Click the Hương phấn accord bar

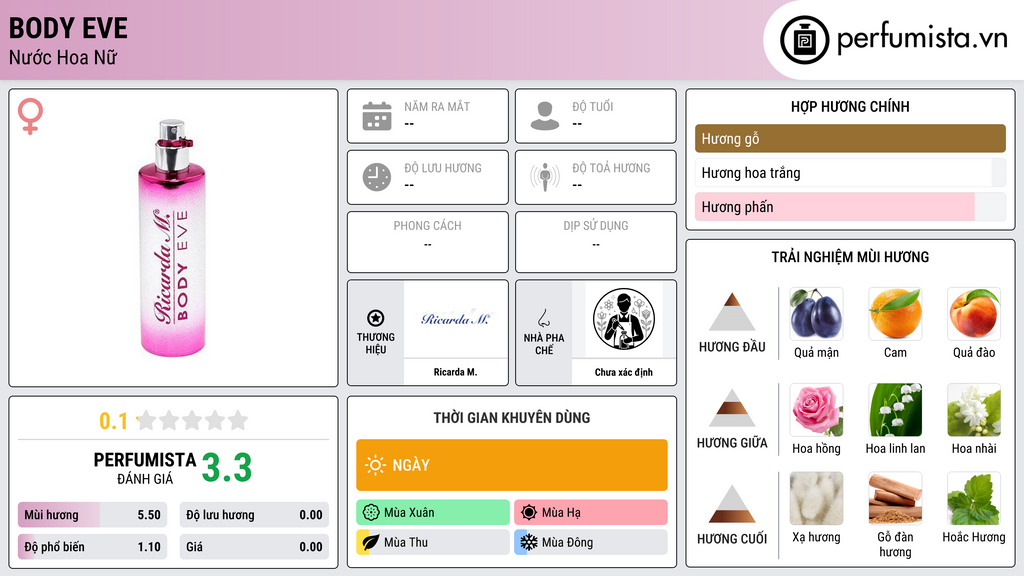pos(850,206)
